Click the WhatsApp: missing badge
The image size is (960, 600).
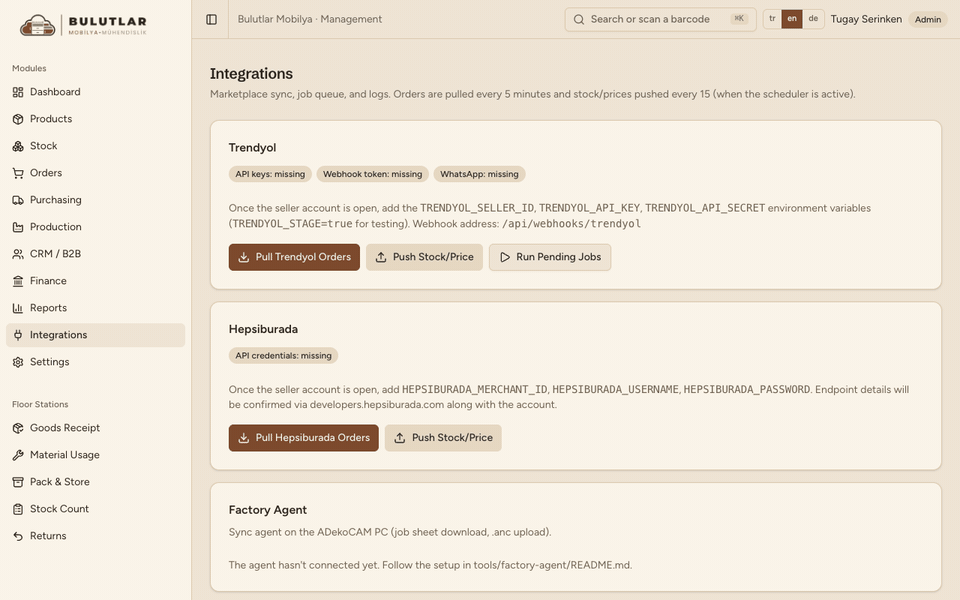point(479,174)
